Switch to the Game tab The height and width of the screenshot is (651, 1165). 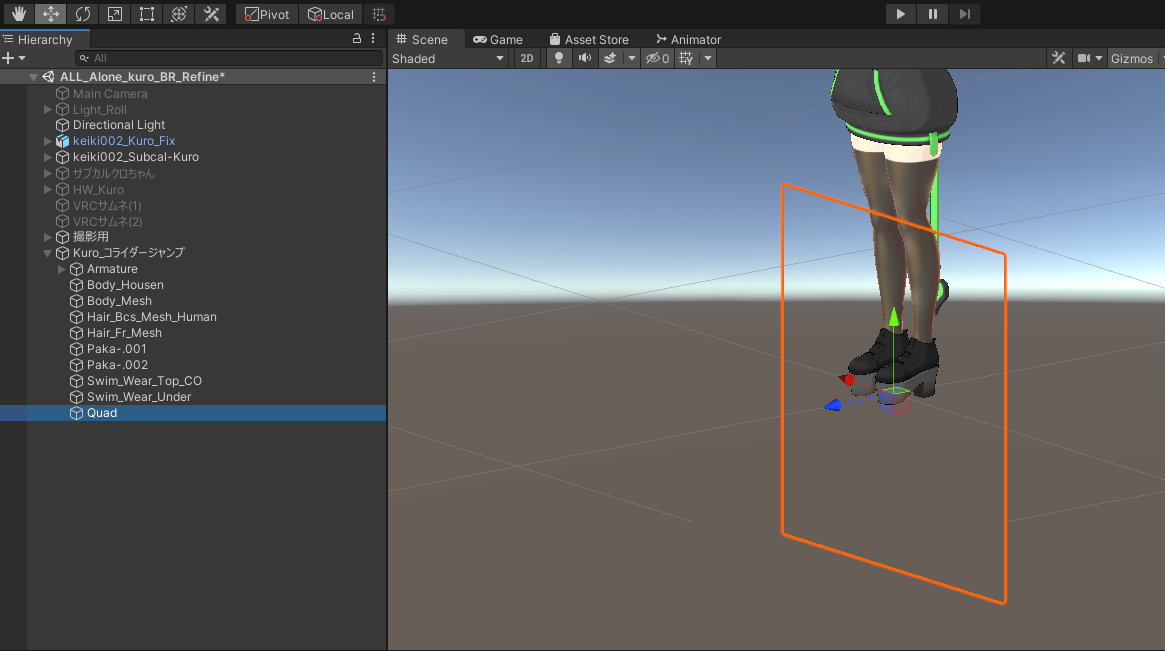pos(498,40)
